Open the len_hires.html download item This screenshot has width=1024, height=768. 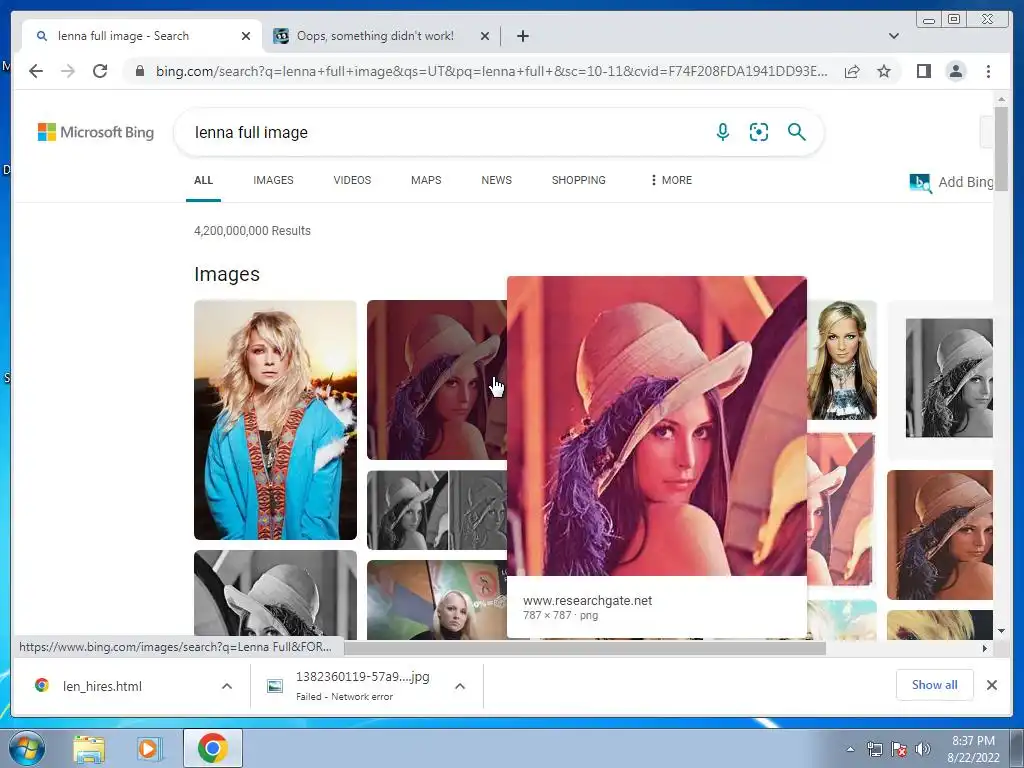[102, 686]
